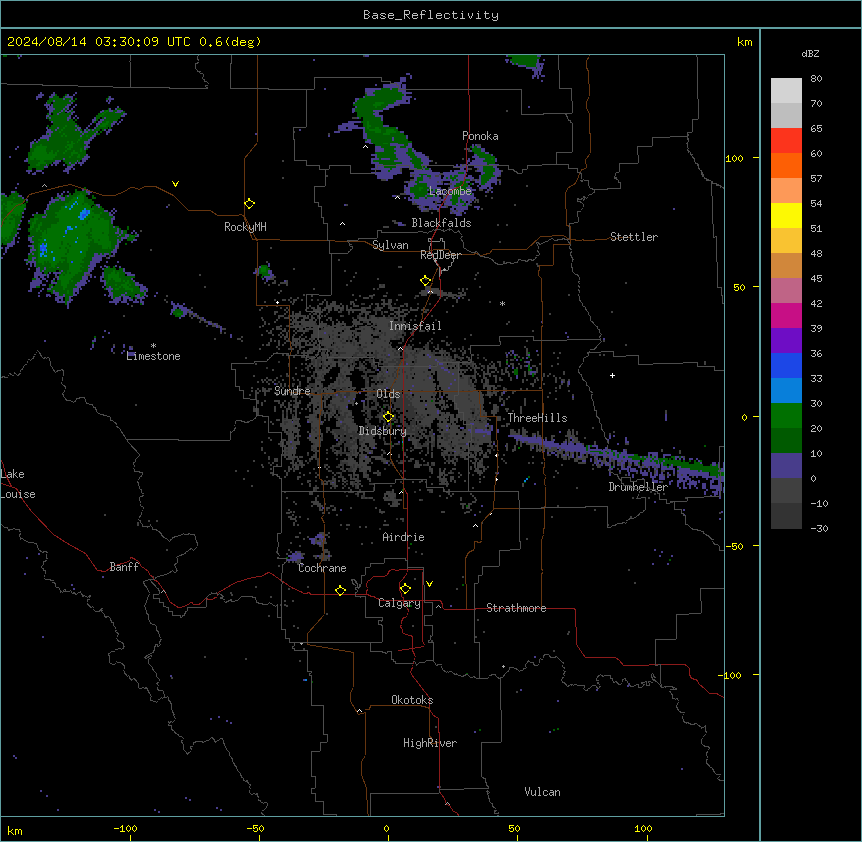
Task: Click the -30 value in the dBZ legend
Action: 819,528
